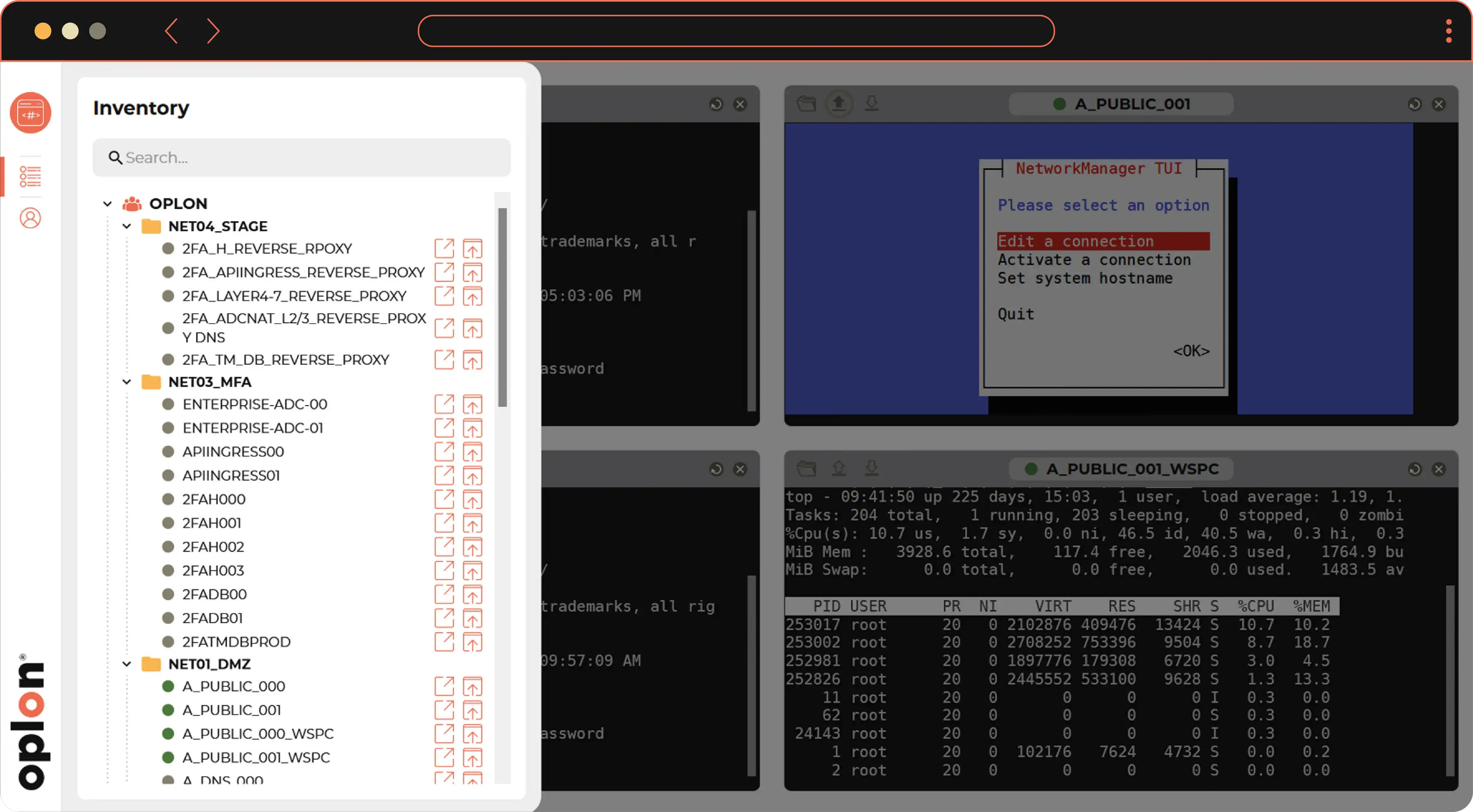Collapse the NET04_STAGE folder
Screen dimensions: 1473x812
click(x=126, y=226)
